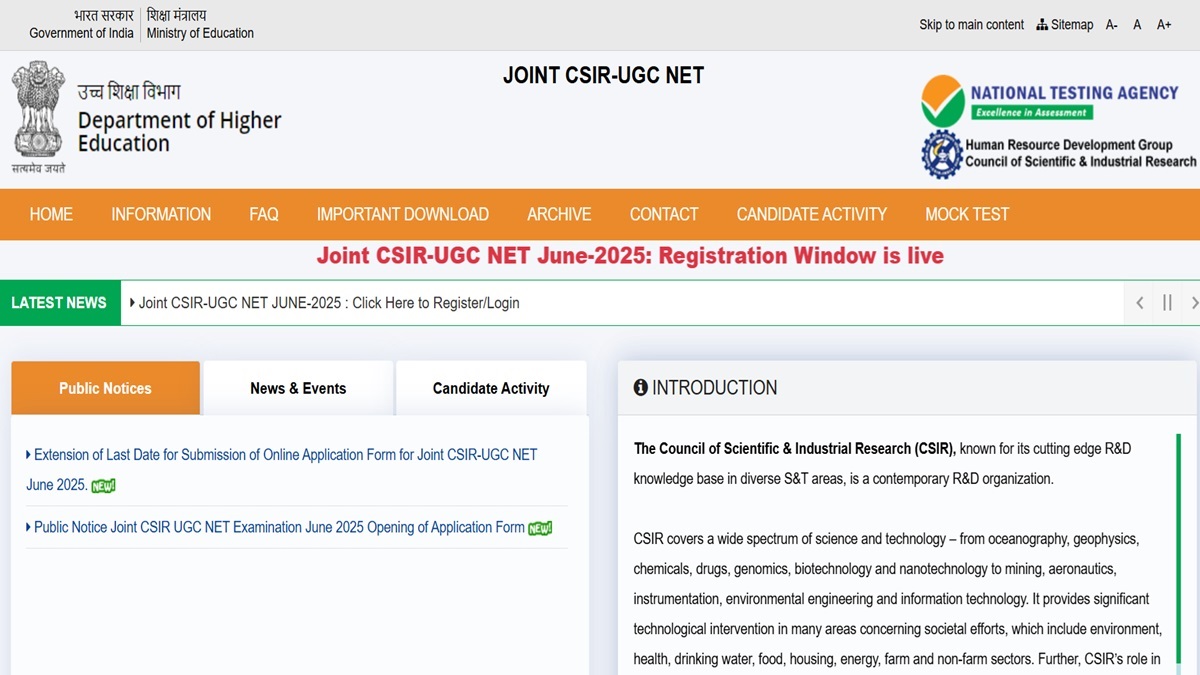Select the Public Notices tab
Screen dimensions: 1200x675
pyautogui.click(x=105, y=388)
